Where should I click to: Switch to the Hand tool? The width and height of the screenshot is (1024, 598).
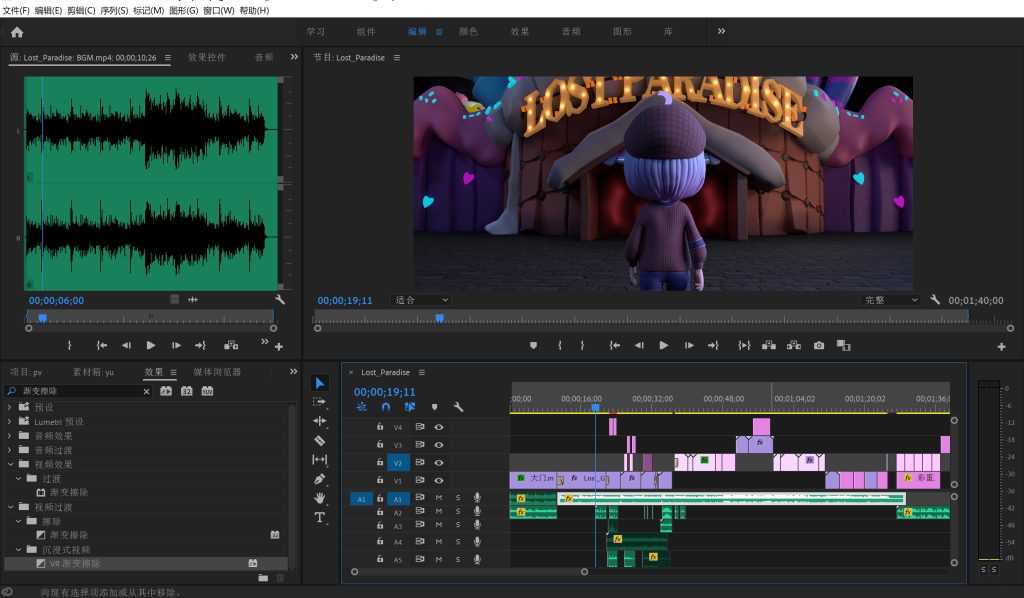point(319,498)
